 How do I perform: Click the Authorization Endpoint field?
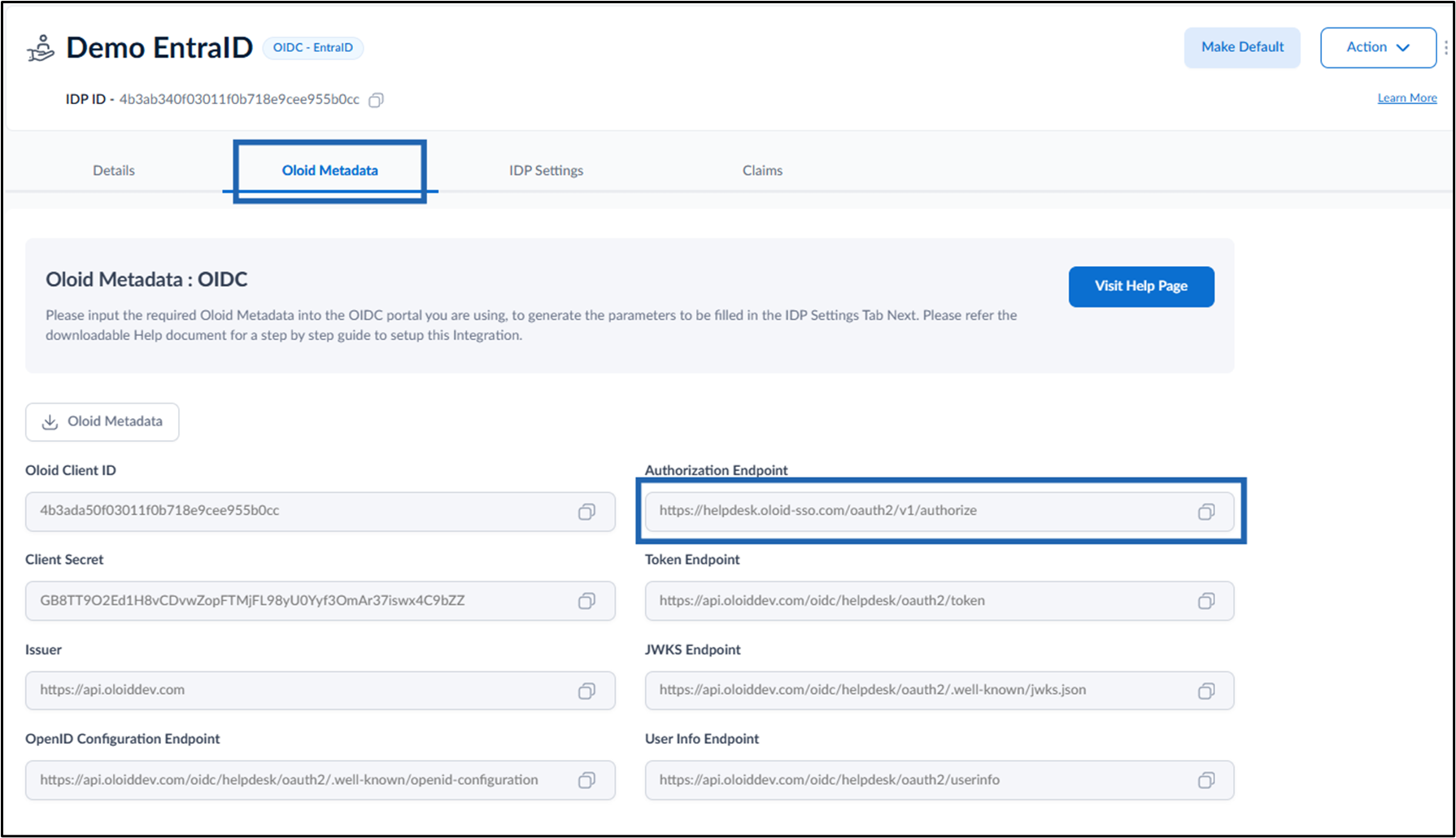point(939,512)
